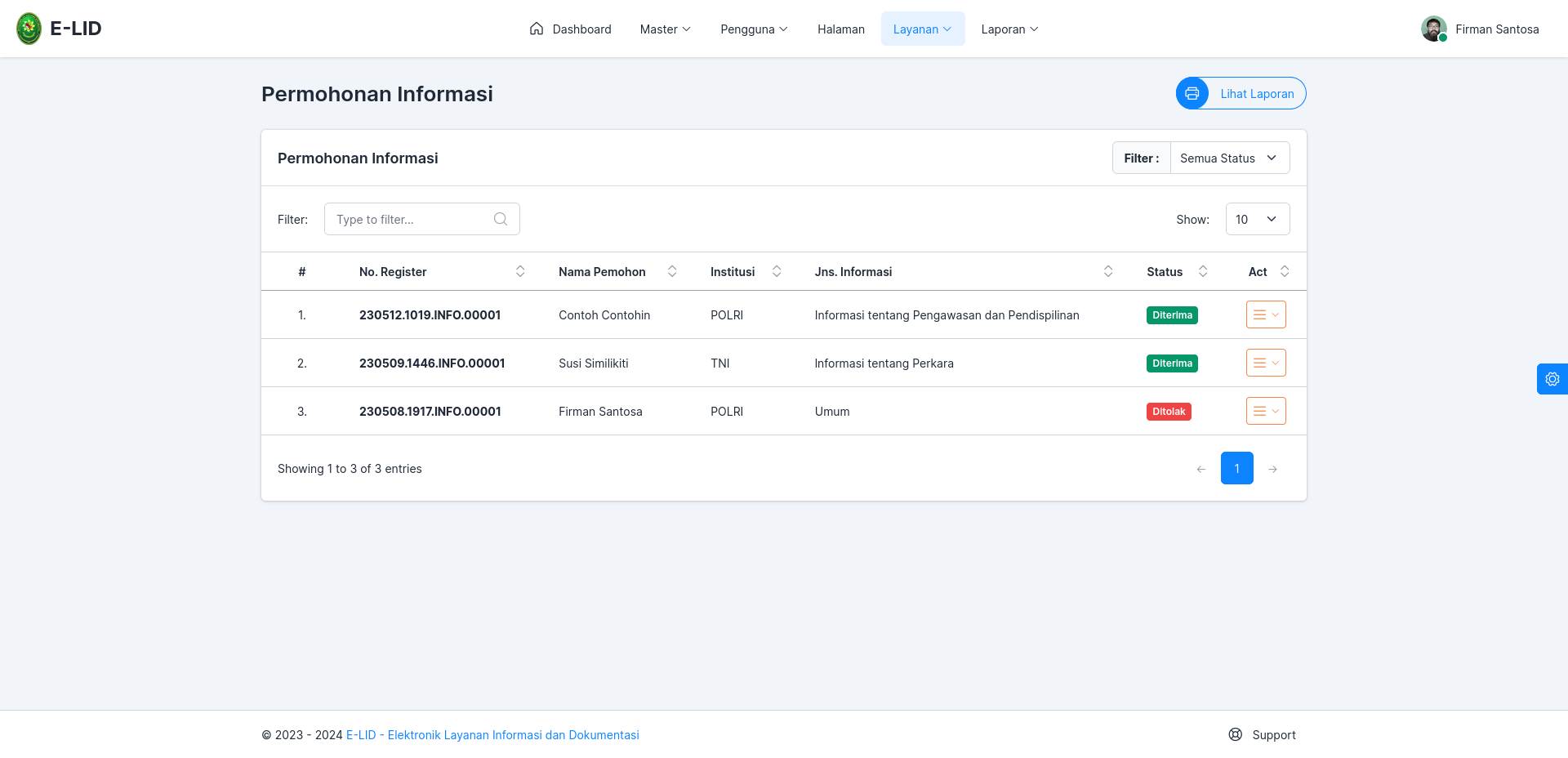Sort by No. Register column arrows

[520, 271]
